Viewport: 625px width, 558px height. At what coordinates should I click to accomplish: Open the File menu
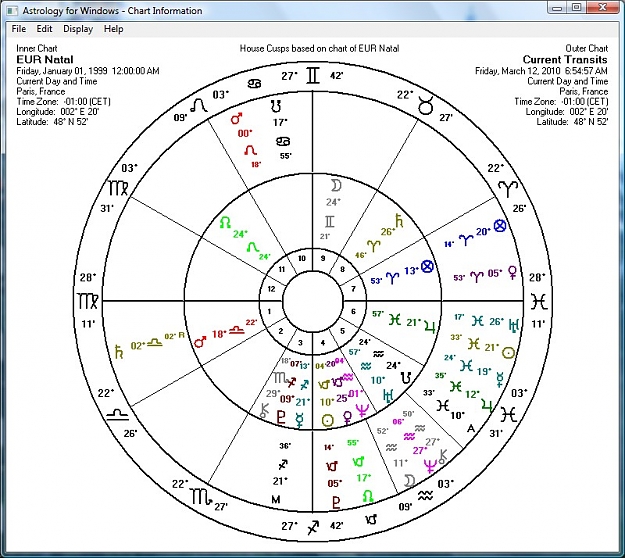(x=19, y=29)
